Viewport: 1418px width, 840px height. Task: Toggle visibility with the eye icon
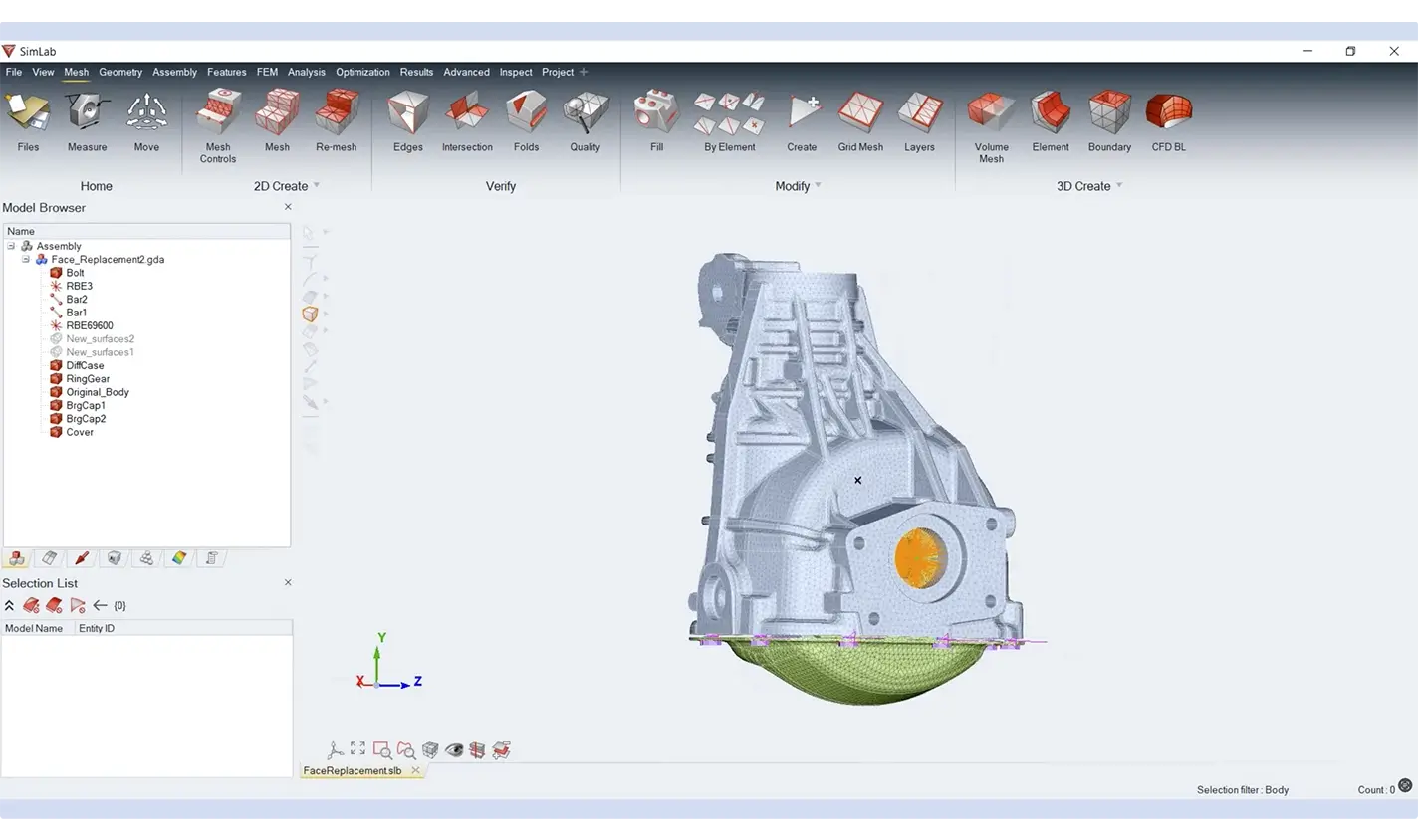pyautogui.click(x=454, y=750)
